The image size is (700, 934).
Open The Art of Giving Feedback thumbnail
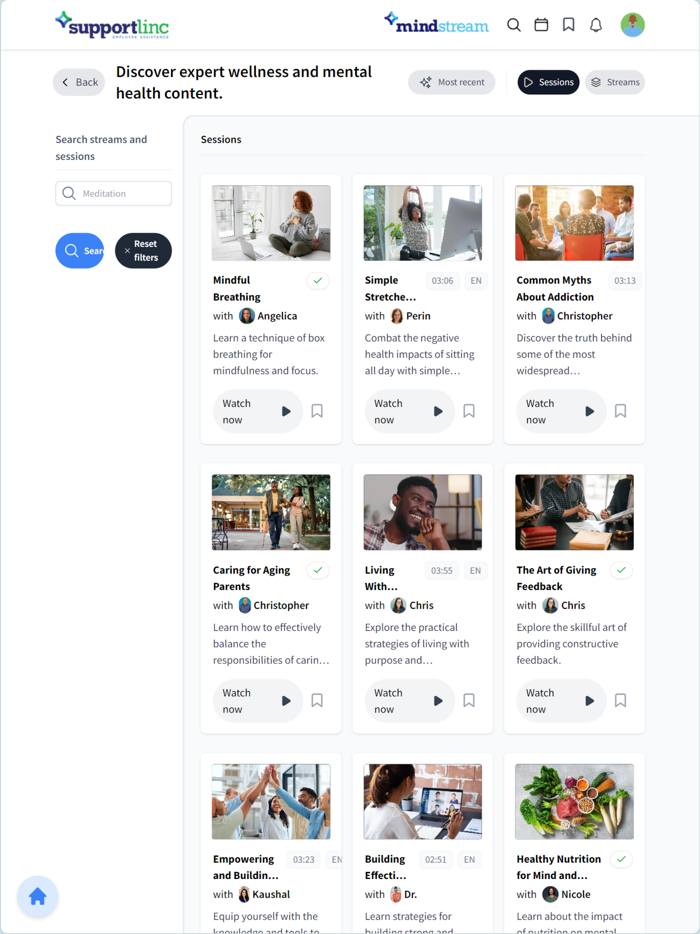574,512
